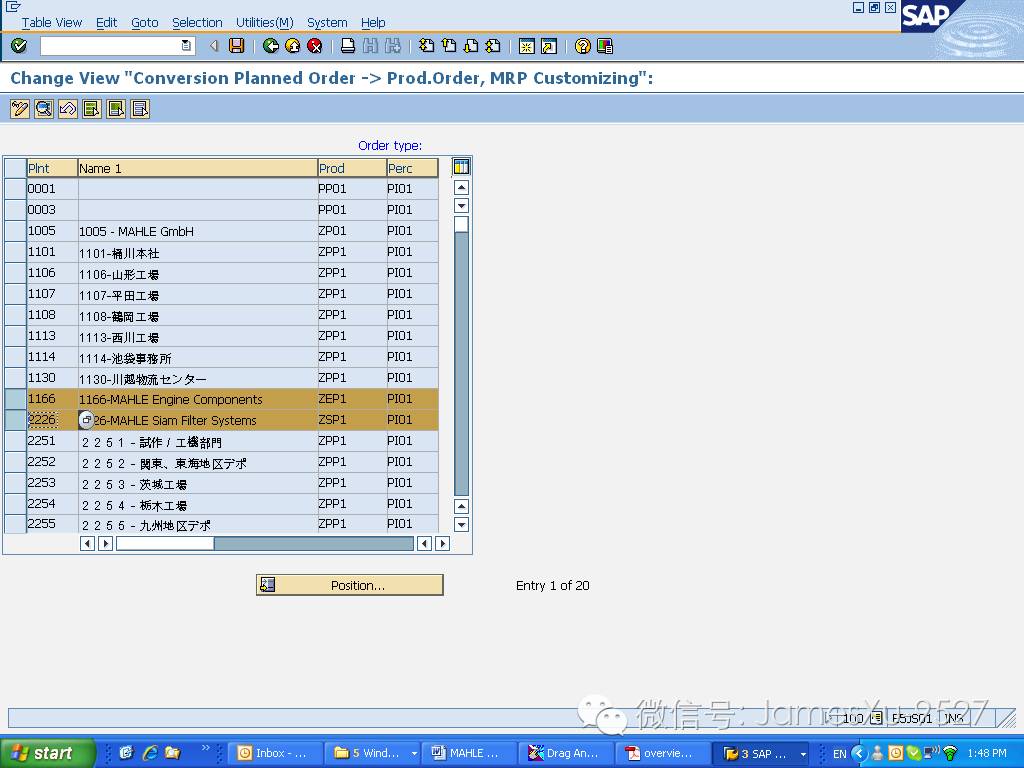Switch to the overvie... PDF taskbar button
The width and height of the screenshot is (1024, 768).
click(x=662, y=753)
